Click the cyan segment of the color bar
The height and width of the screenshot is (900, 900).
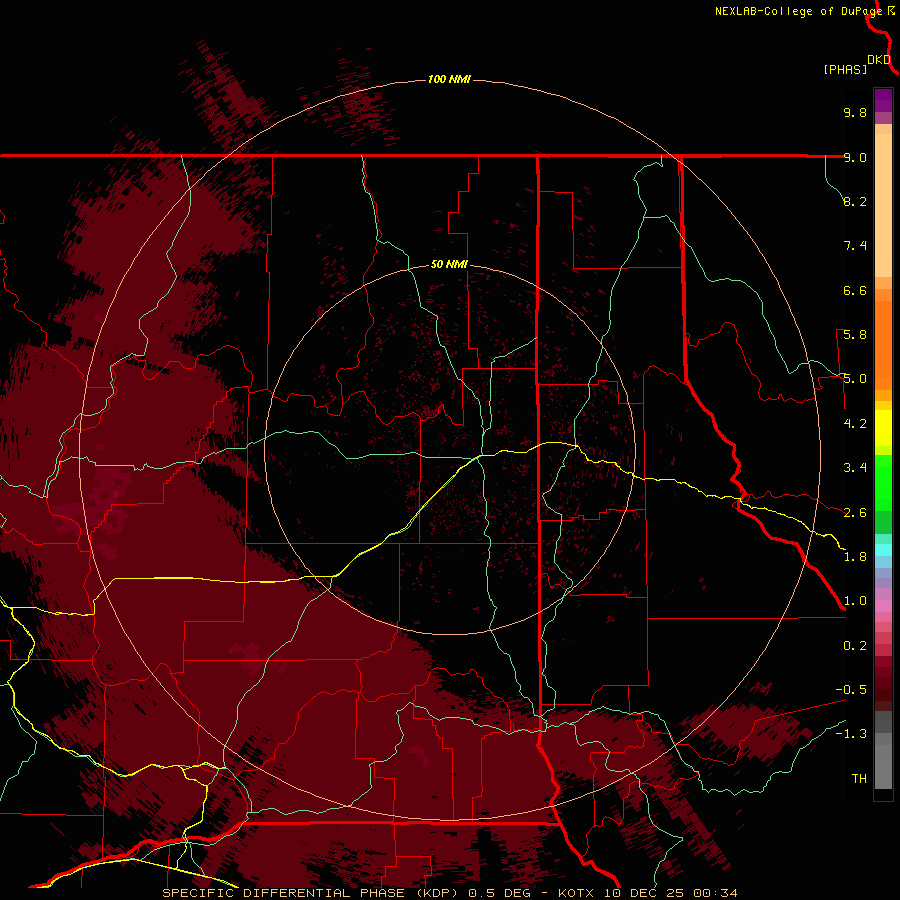pos(883,550)
